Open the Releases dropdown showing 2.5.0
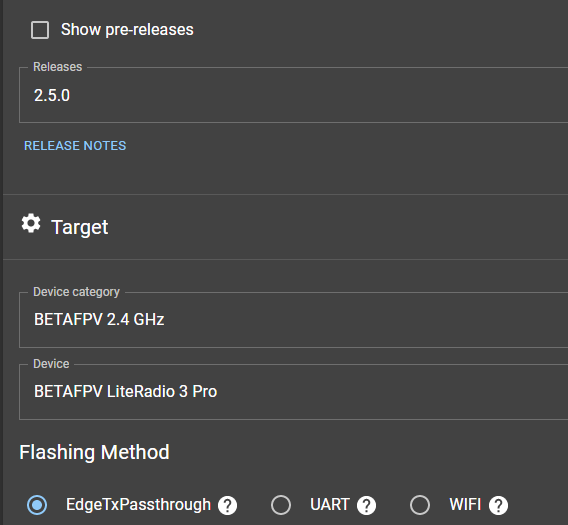 click(x=293, y=95)
